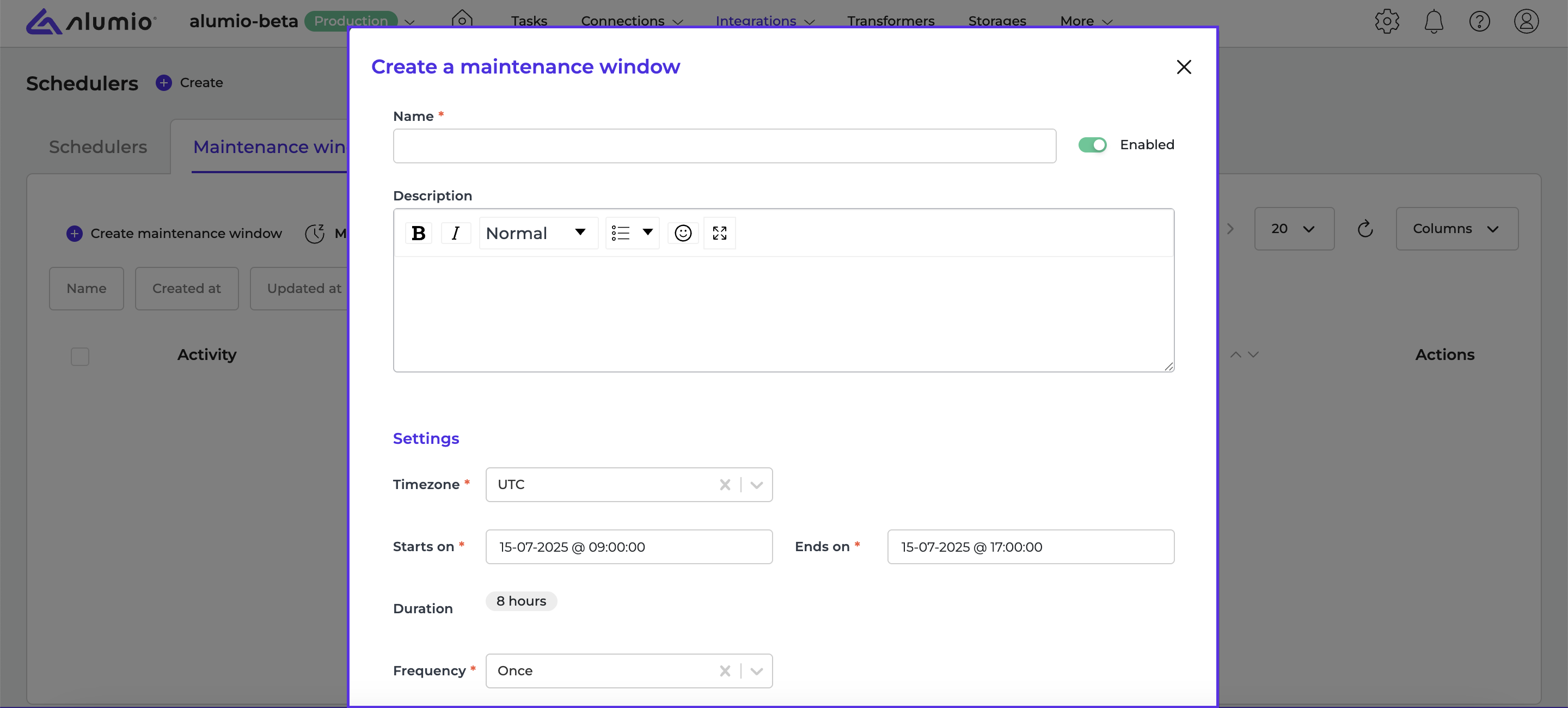Clear the Once frequency selection
The image size is (1568, 708).
[724, 671]
